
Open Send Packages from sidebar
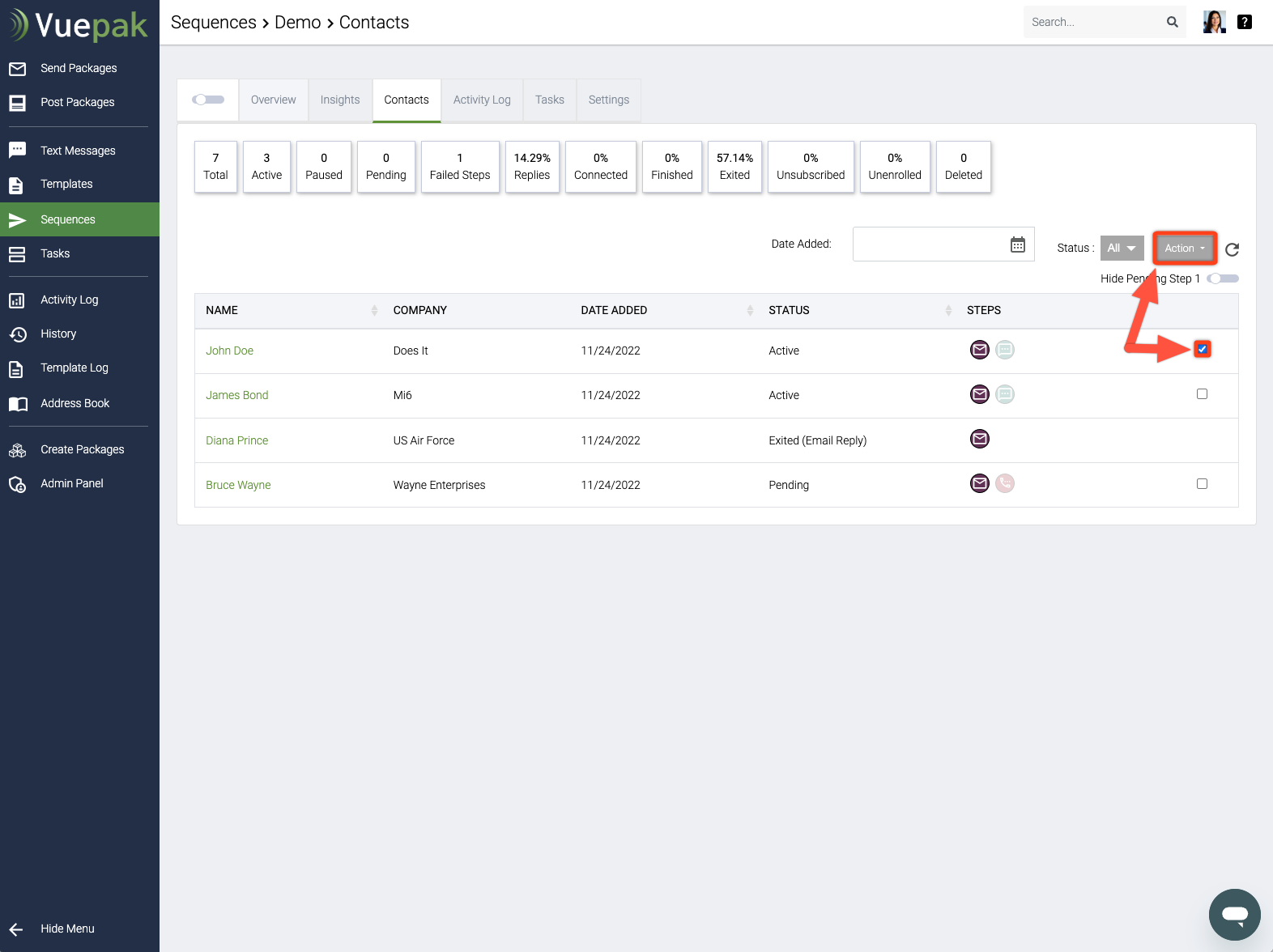point(79,68)
